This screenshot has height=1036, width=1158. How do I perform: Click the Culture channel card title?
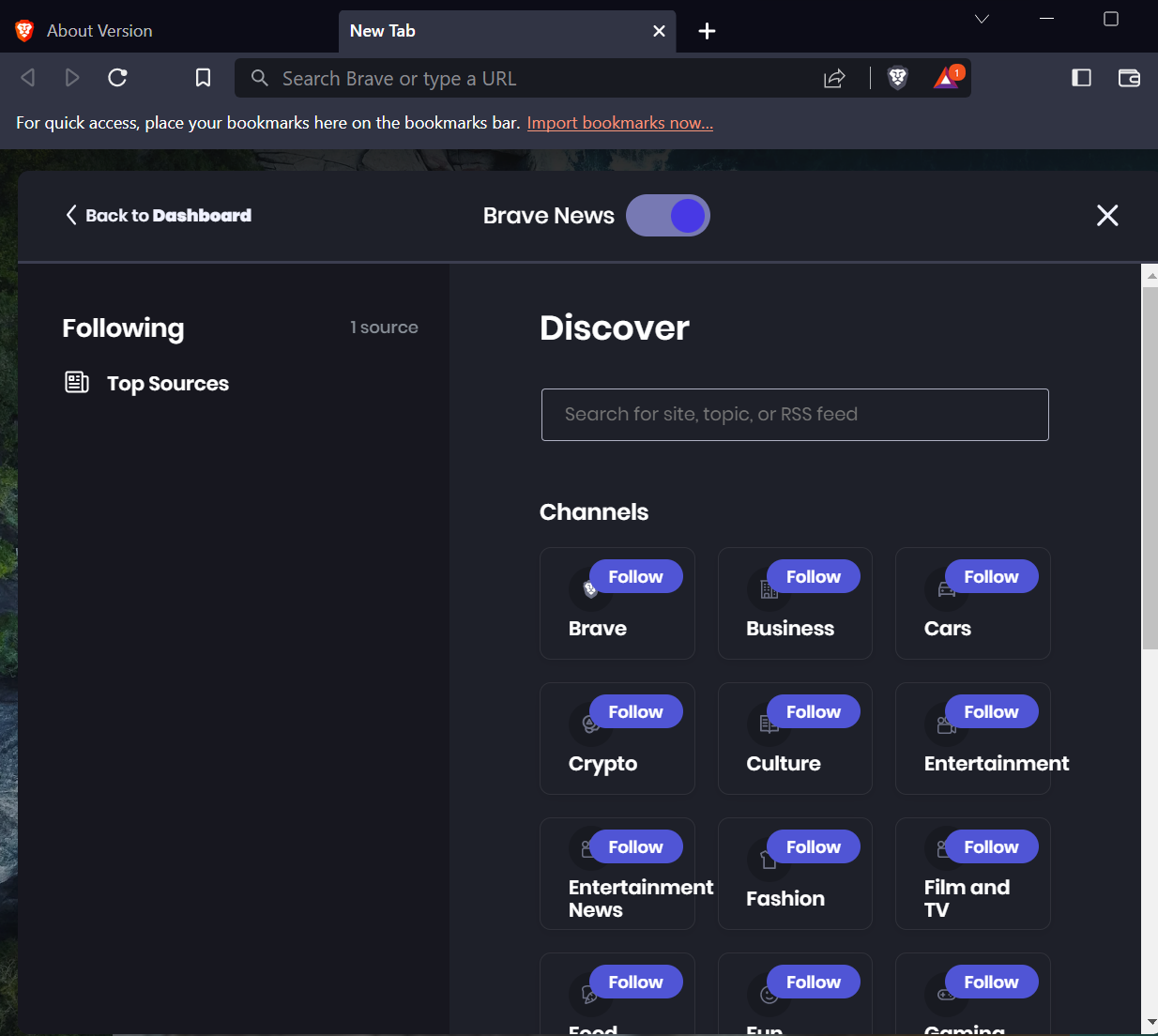784,764
